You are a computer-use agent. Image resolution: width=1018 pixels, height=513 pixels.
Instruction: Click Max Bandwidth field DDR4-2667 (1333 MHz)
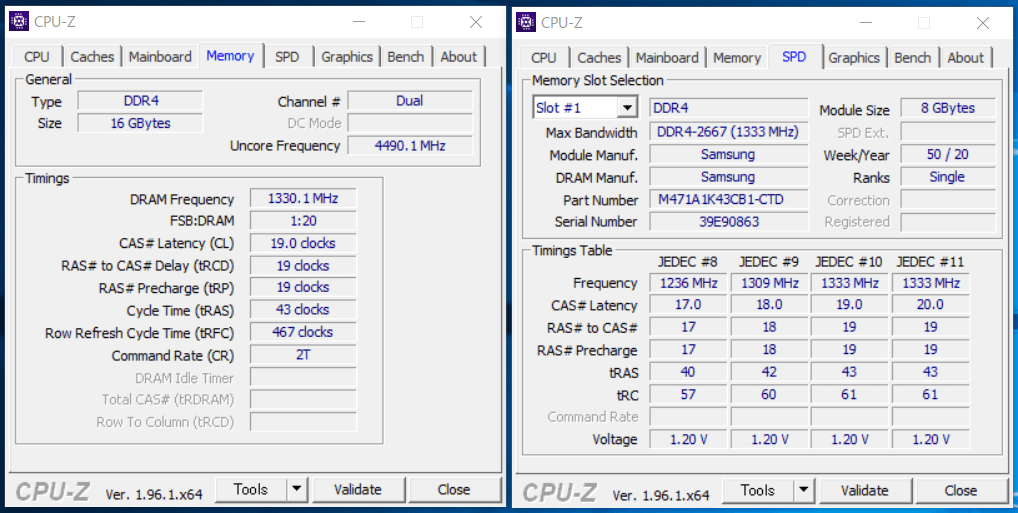click(729, 132)
